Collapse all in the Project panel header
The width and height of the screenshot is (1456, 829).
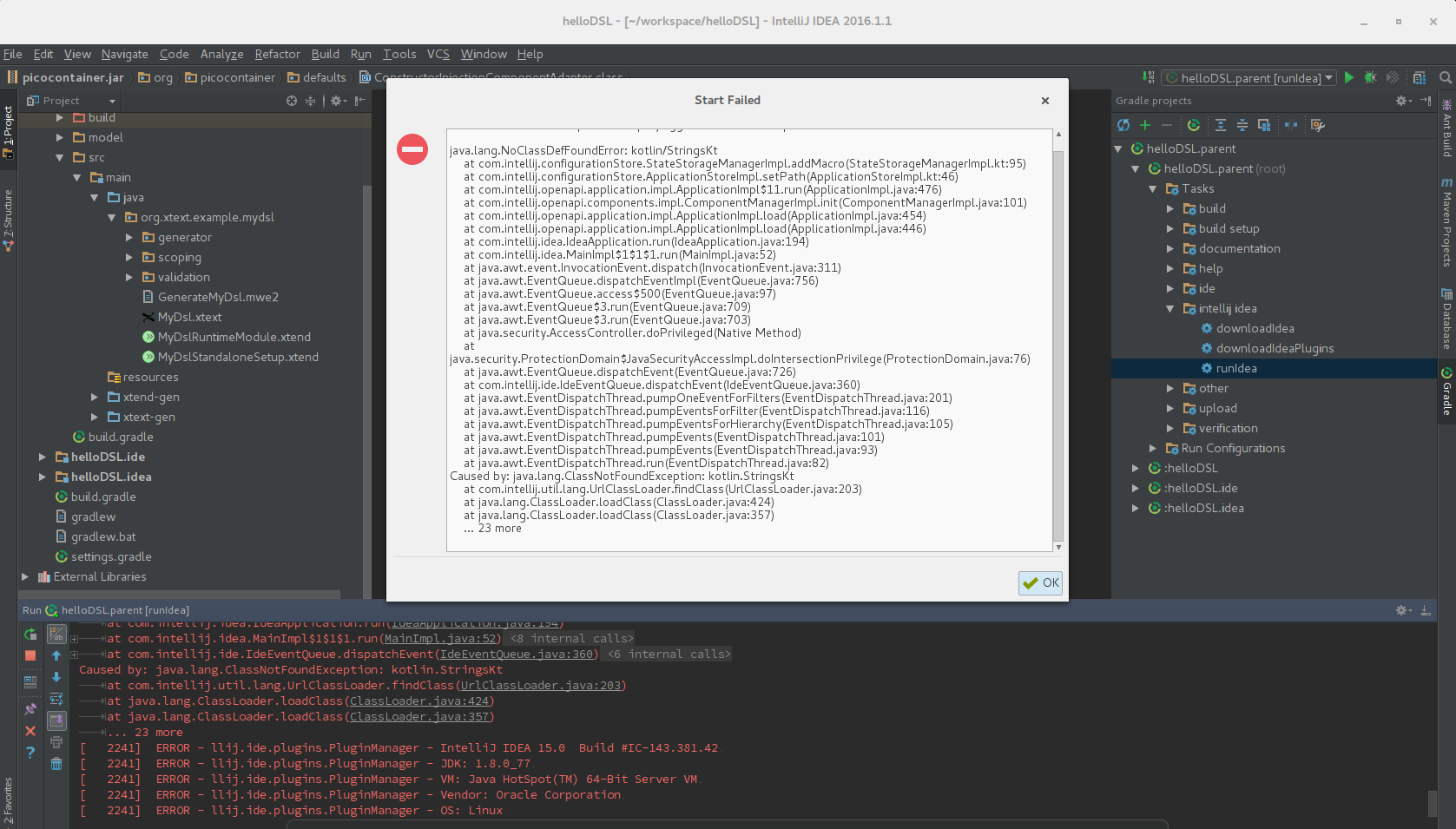click(310, 101)
